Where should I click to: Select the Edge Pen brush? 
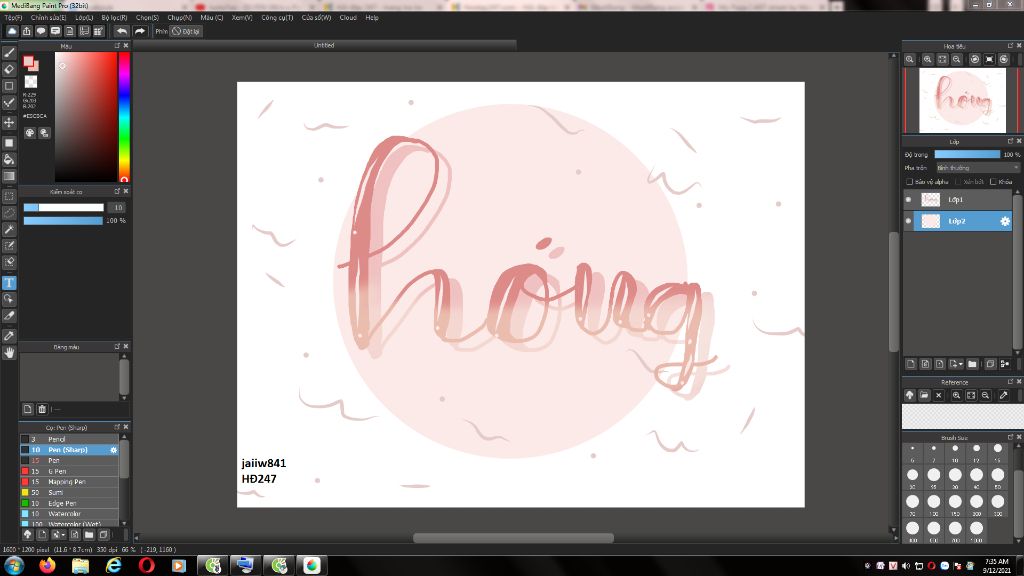coord(69,503)
